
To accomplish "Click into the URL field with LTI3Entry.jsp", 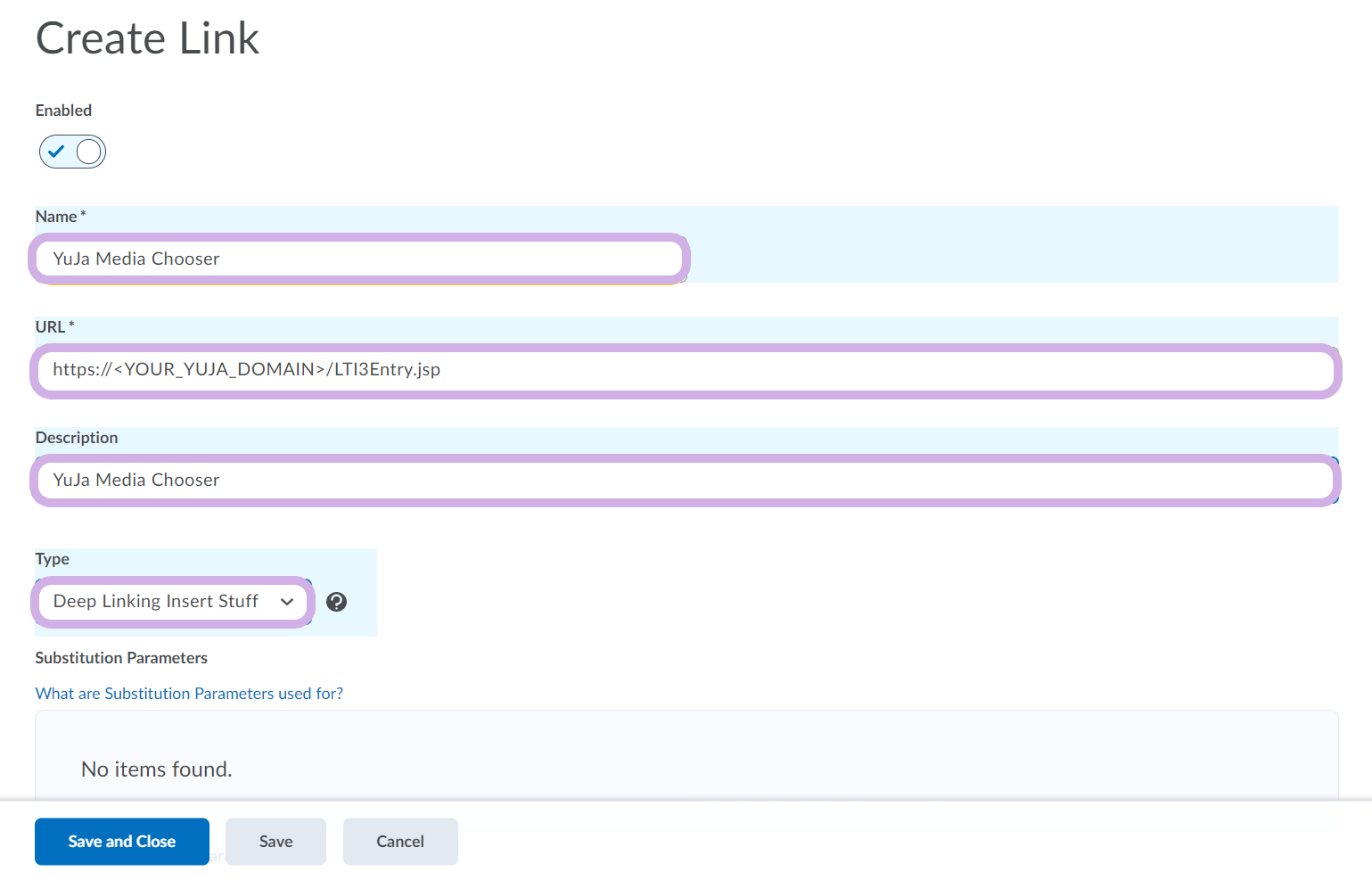I will point(685,370).
